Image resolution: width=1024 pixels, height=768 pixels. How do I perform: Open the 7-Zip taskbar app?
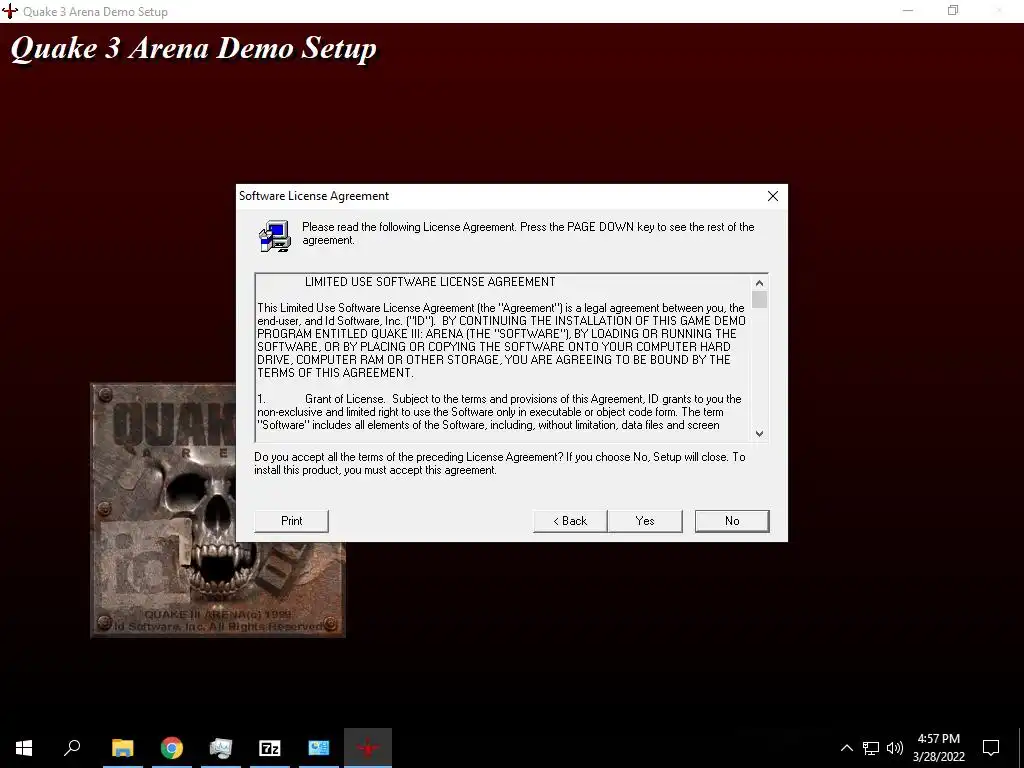point(270,748)
